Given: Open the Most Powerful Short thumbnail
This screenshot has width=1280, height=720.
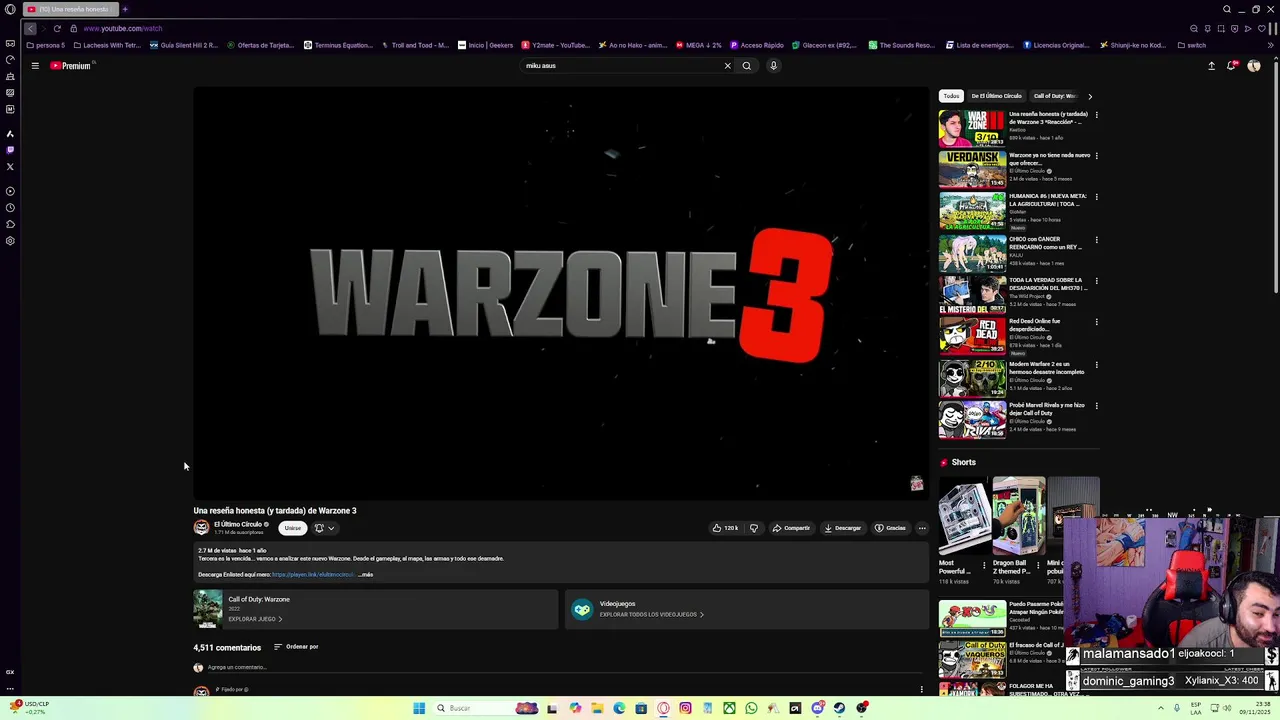Looking at the screenshot, I should pos(964,516).
